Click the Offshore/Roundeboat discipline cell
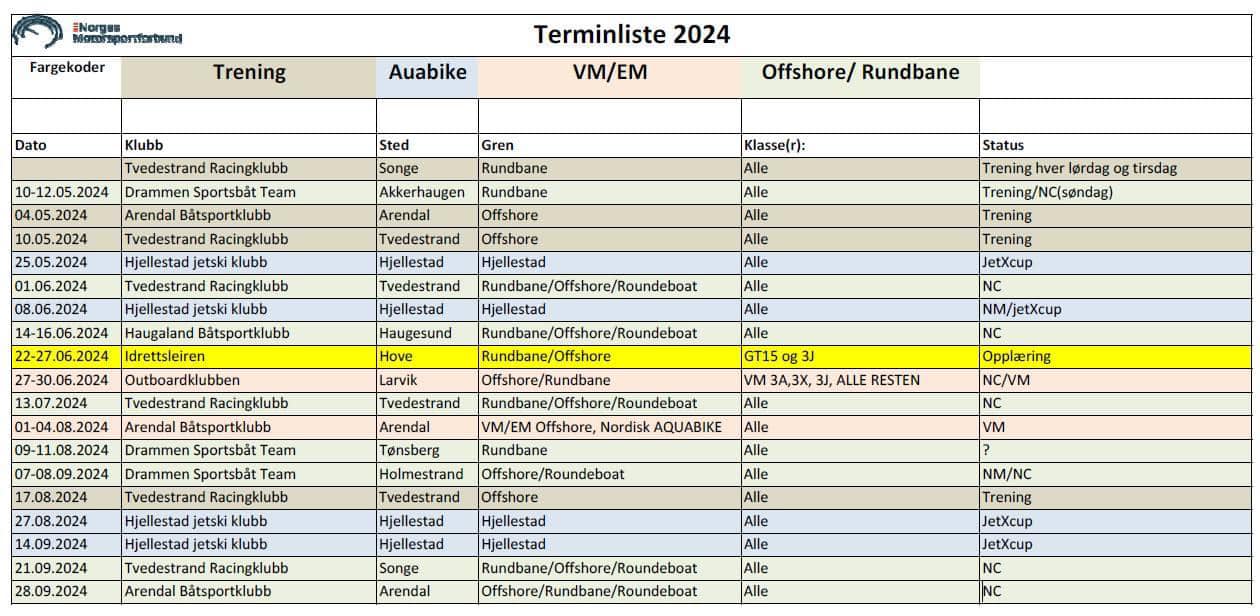1260x616 pixels. click(x=609, y=474)
